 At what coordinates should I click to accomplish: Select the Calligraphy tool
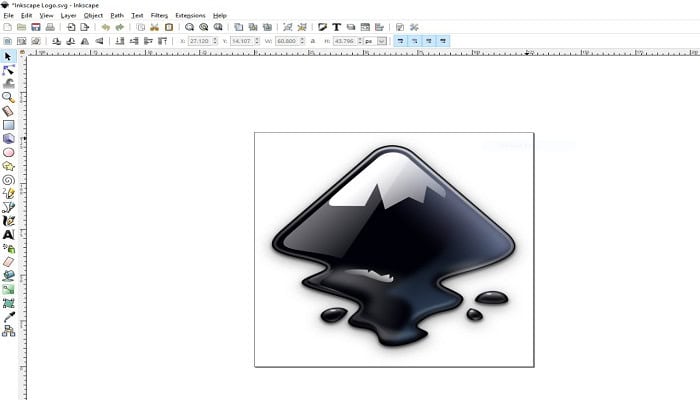coord(8,221)
